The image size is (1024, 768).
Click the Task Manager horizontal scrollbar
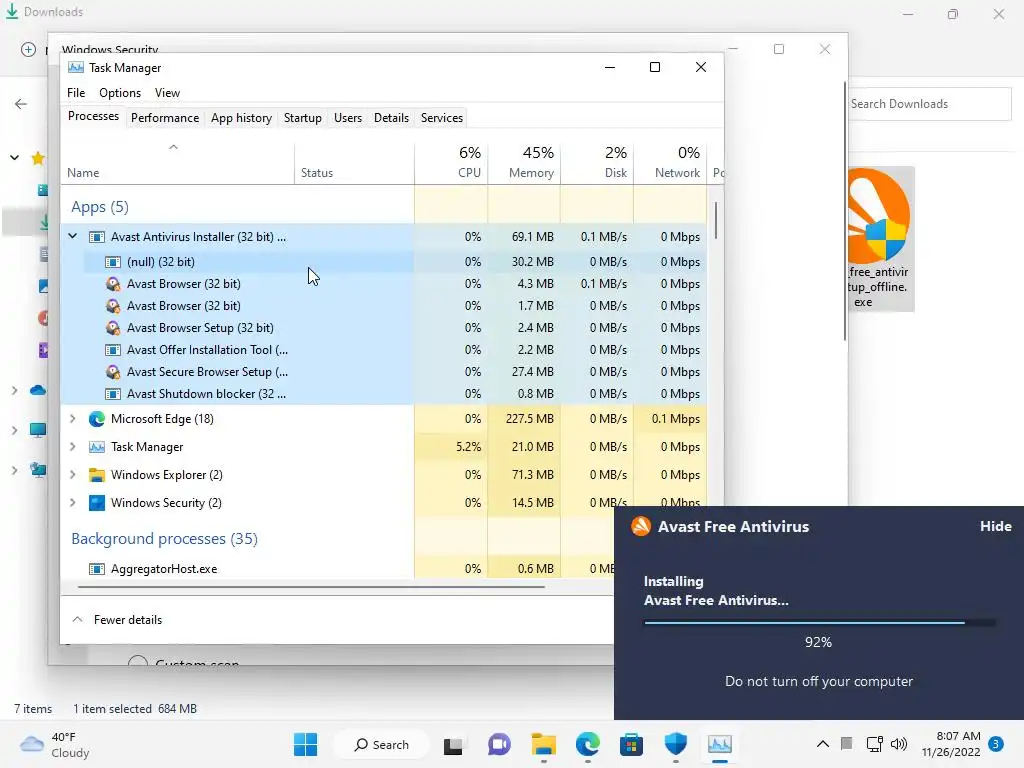pos(311,586)
